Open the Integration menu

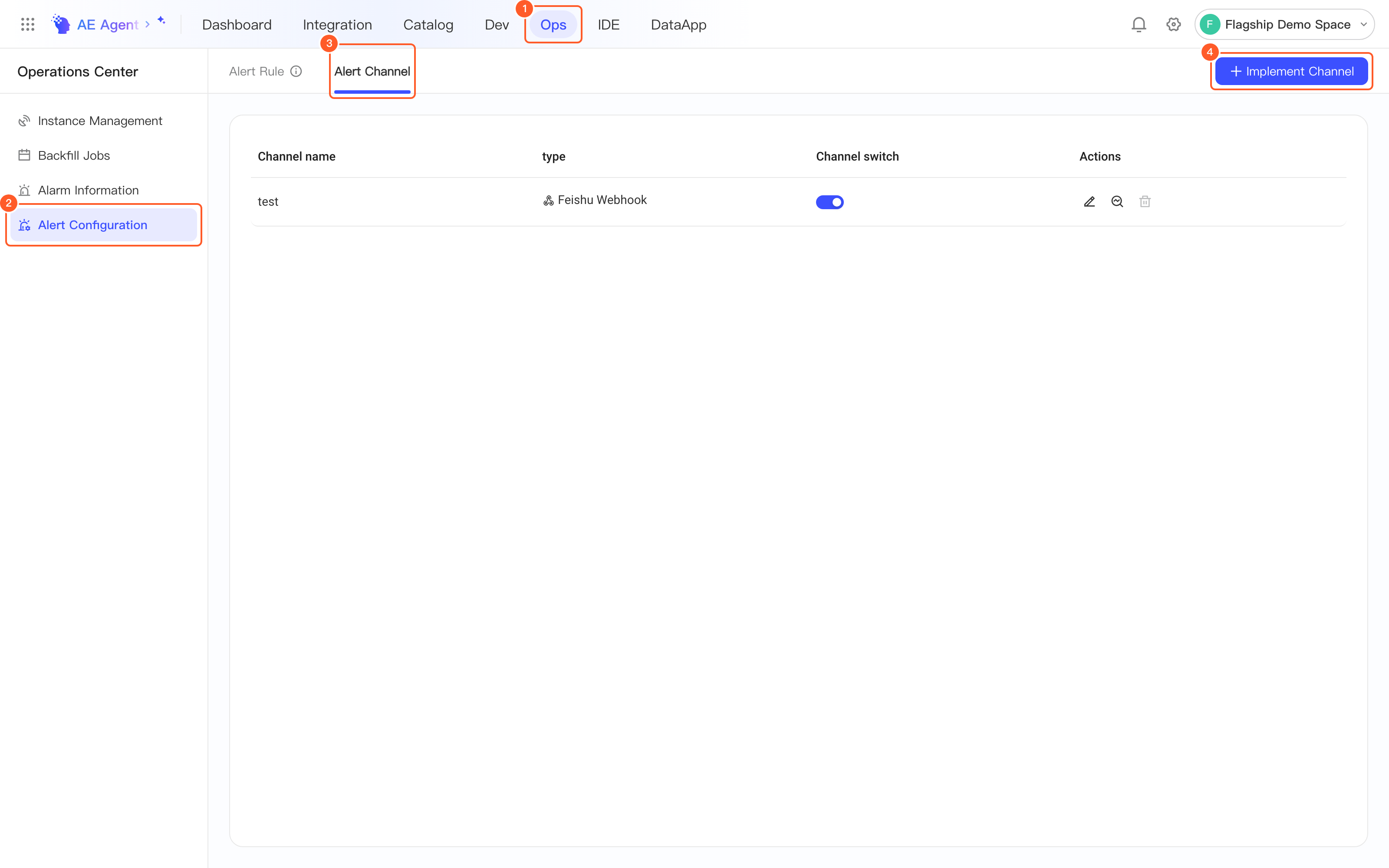coord(338,25)
